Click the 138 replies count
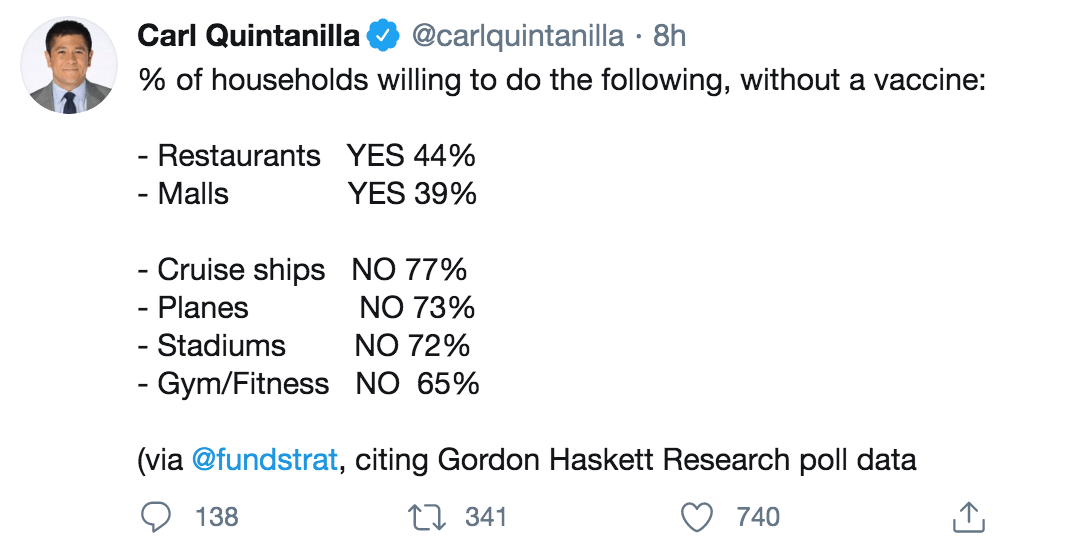This screenshot has height=546, width=1086. pos(216,516)
